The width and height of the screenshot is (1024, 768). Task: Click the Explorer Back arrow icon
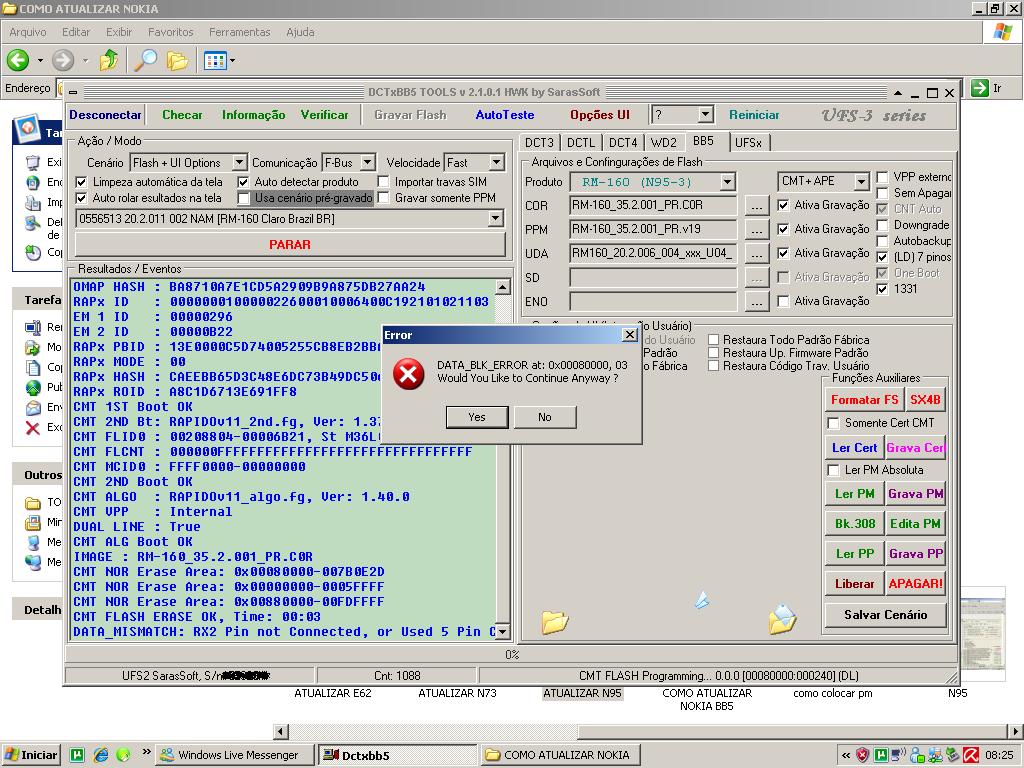click(x=18, y=61)
